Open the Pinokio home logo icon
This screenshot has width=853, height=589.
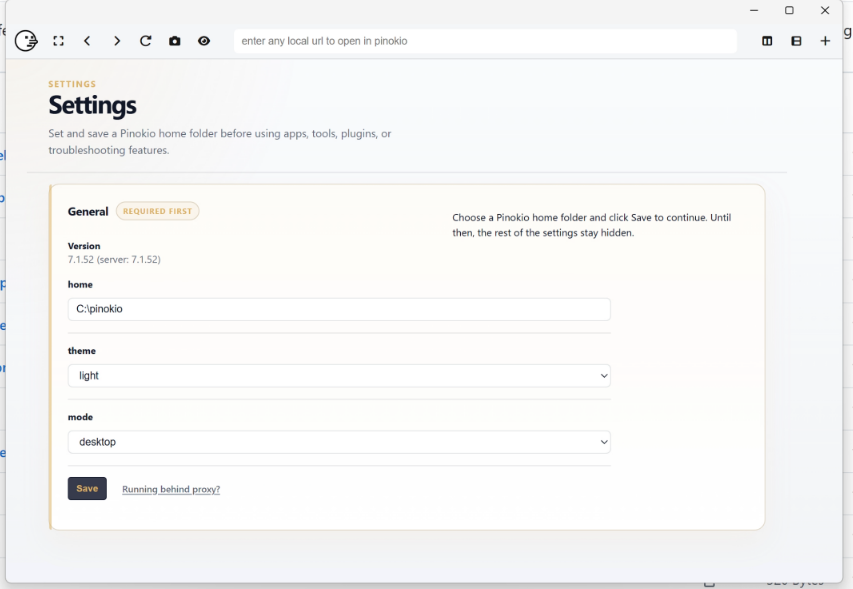26,41
